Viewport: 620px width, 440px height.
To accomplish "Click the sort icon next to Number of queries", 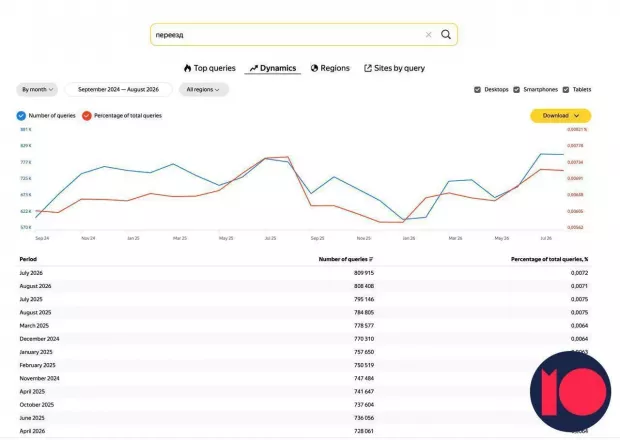I will pos(371,259).
